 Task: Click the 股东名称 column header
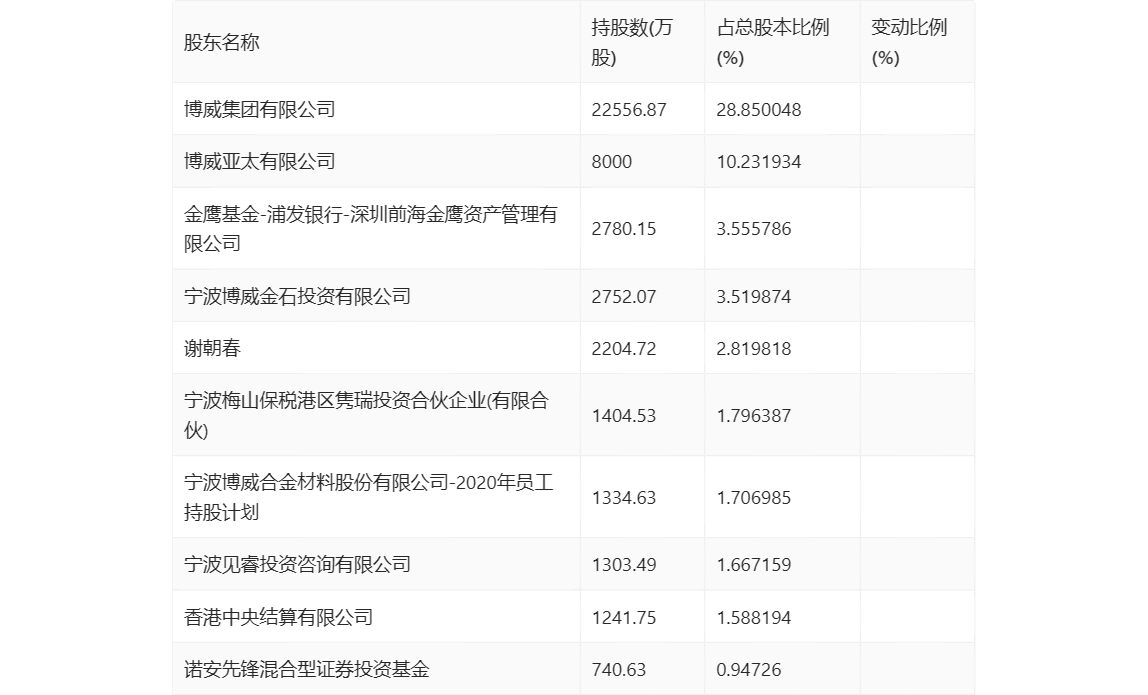(222, 42)
